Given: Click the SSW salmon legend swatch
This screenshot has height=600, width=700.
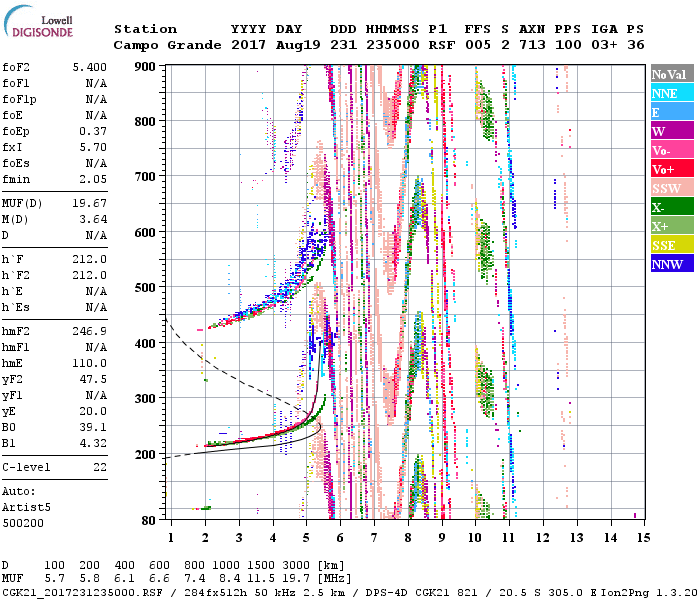Looking at the screenshot, I should [672, 188].
